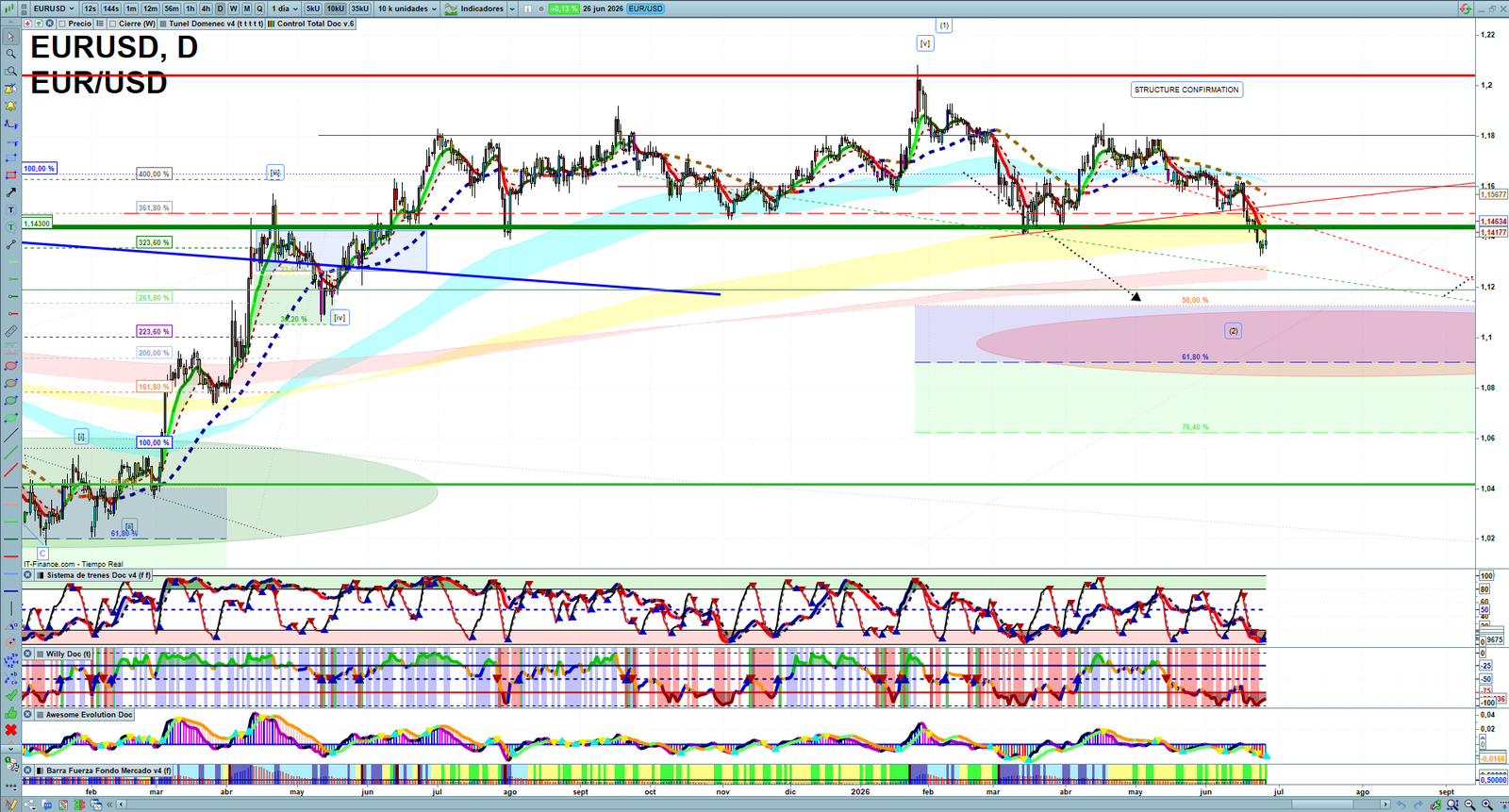Viewport: 1509px width, 812px height.
Task: Select the segment line tool
Action: [11, 244]
